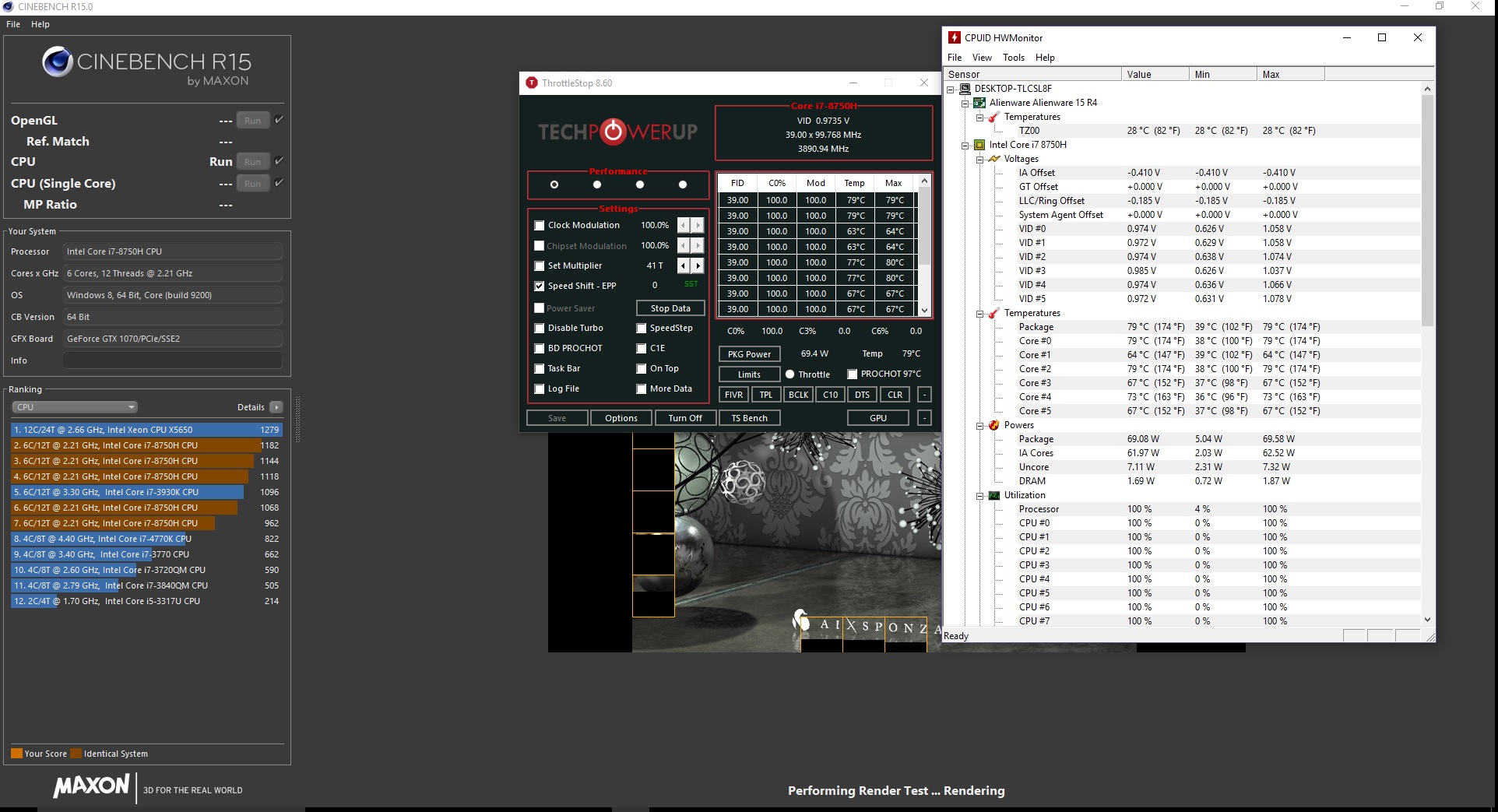Image resolution: width=1498 pixels, height=812 pixels.
Task: Click the Value column header in HWMonitor
Action: pyautogui.click(x=1155, y=74)
